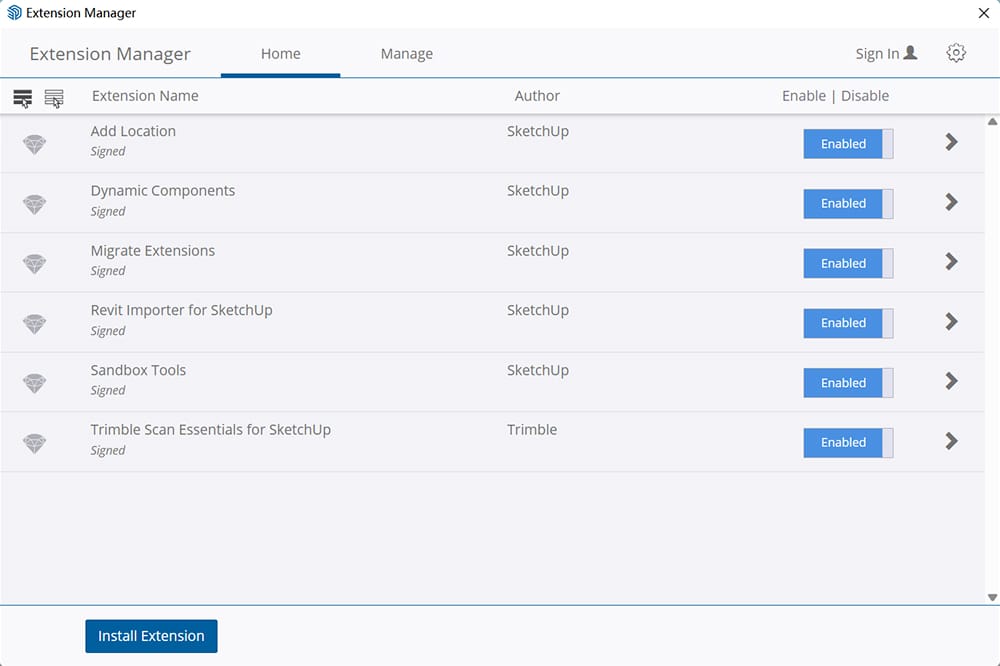Toggle the Migrate Extensions Enabled switch
1000x666 pixels.
point(848,263)
